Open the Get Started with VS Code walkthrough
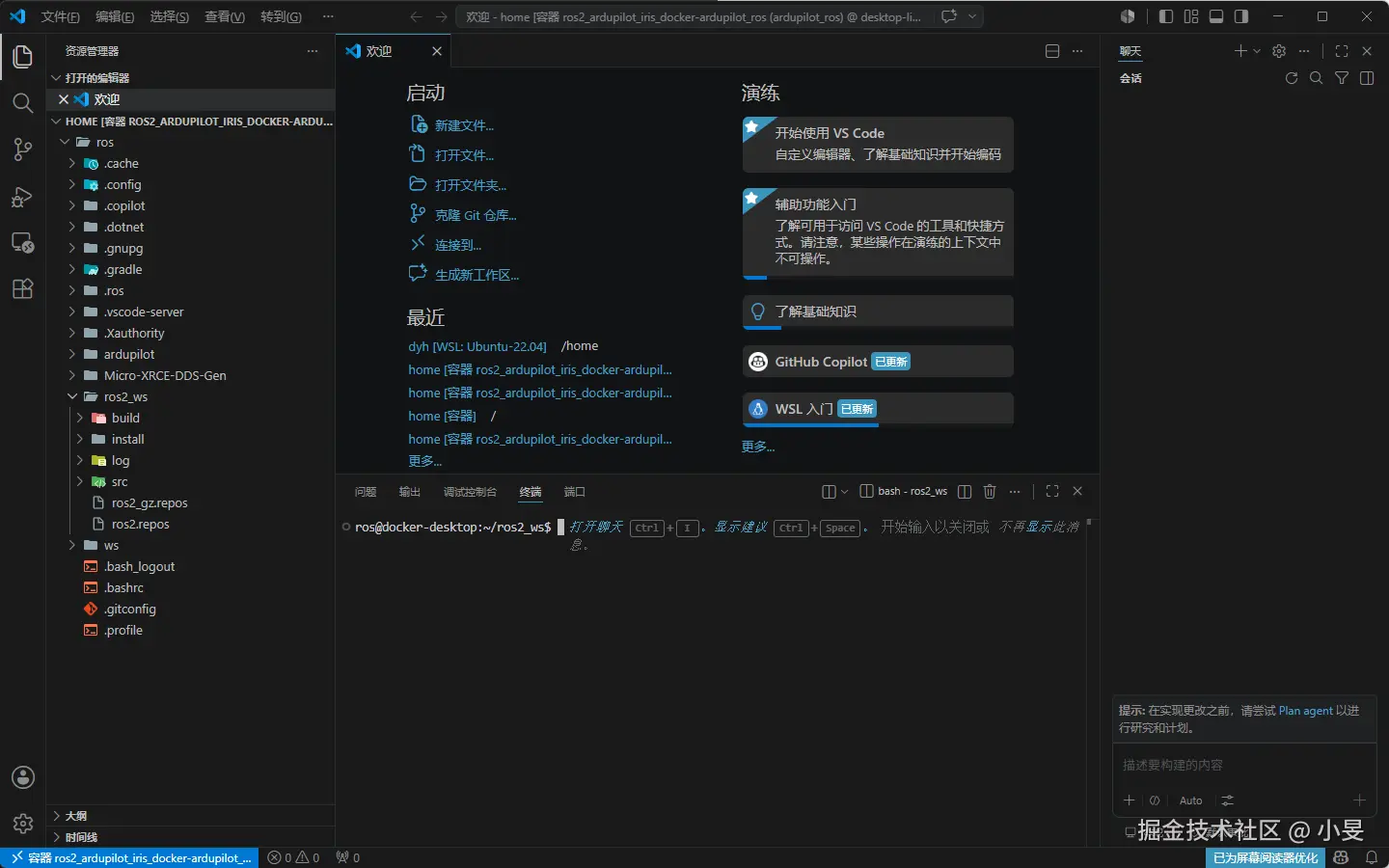The image size is (1389, 868). 878,144
